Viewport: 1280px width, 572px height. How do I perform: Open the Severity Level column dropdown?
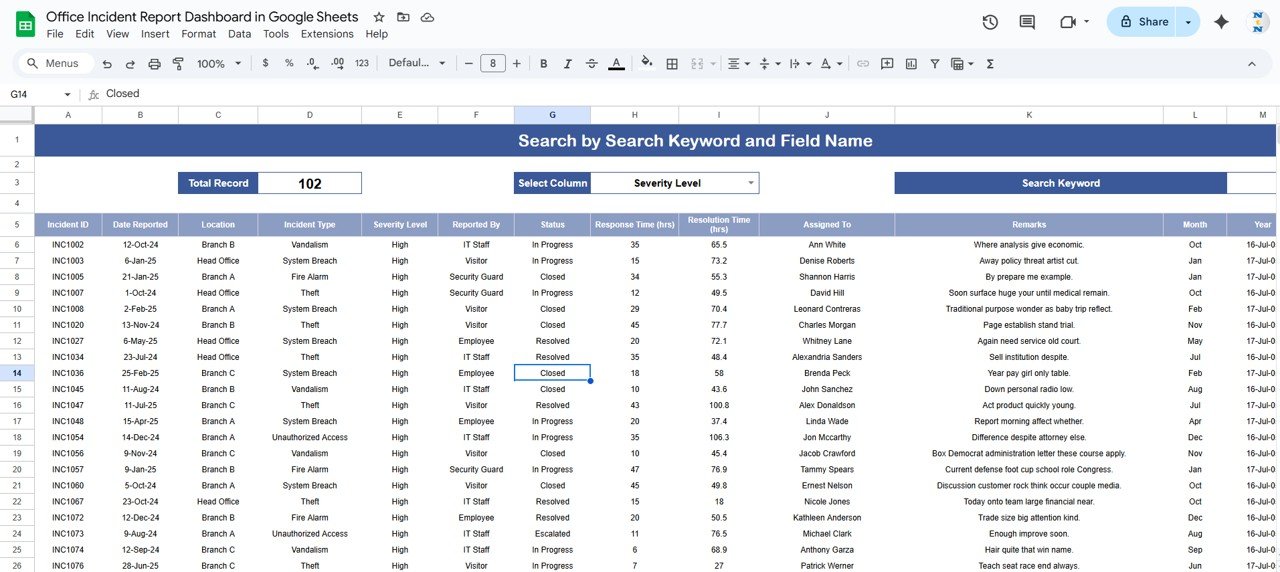(750, 183)
